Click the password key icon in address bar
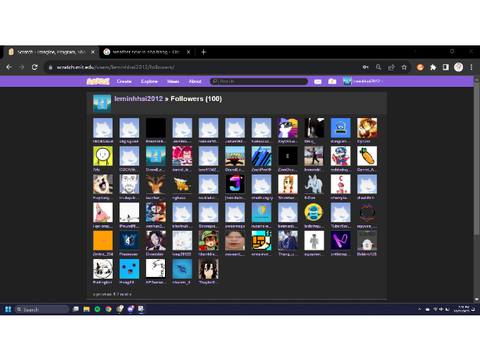The height and width of the screenshot is (360, 480). point(366,67)
